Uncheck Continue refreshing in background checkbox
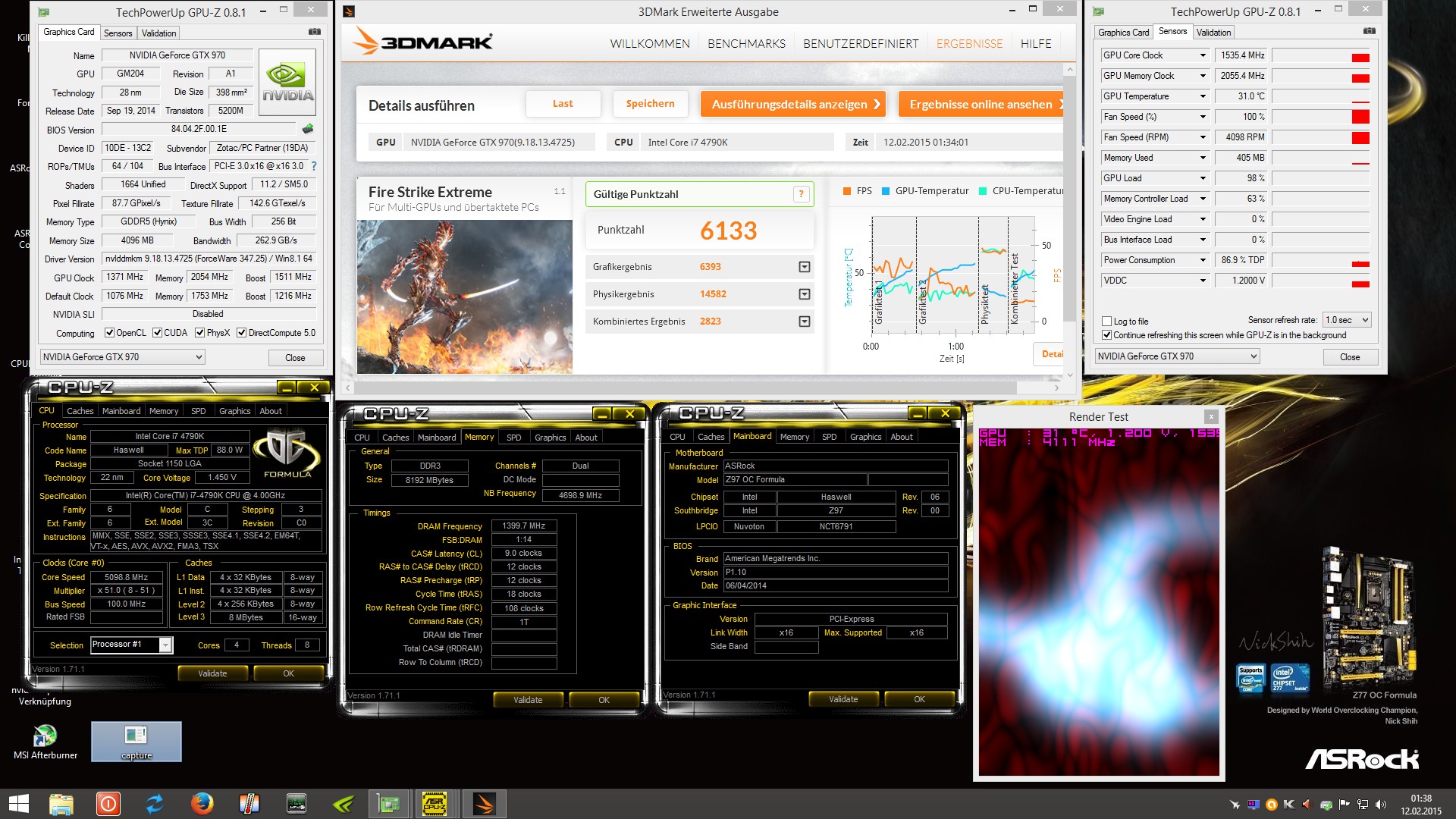 coord(1107,335)
